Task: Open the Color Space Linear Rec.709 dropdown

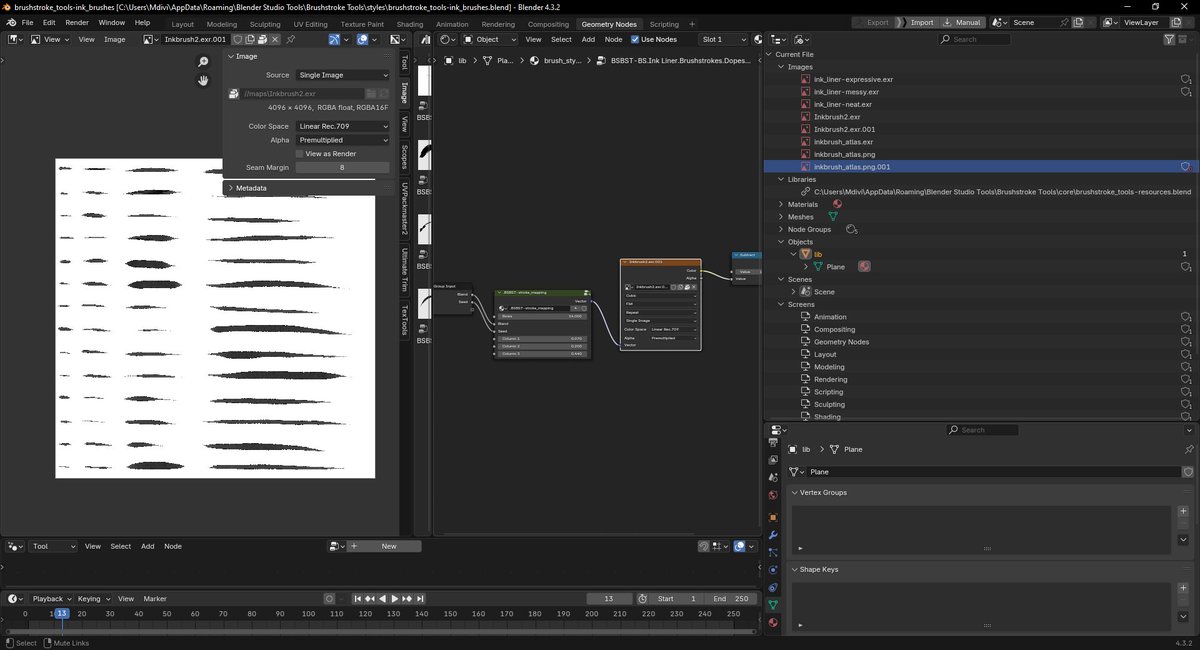Action: pyautogui.click(x=342, y=126)
